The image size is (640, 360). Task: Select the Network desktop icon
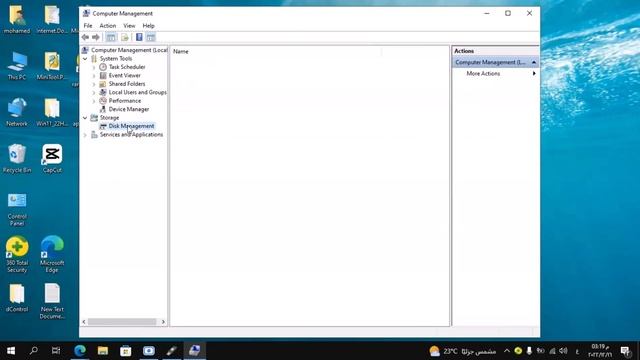pos(17,112)
